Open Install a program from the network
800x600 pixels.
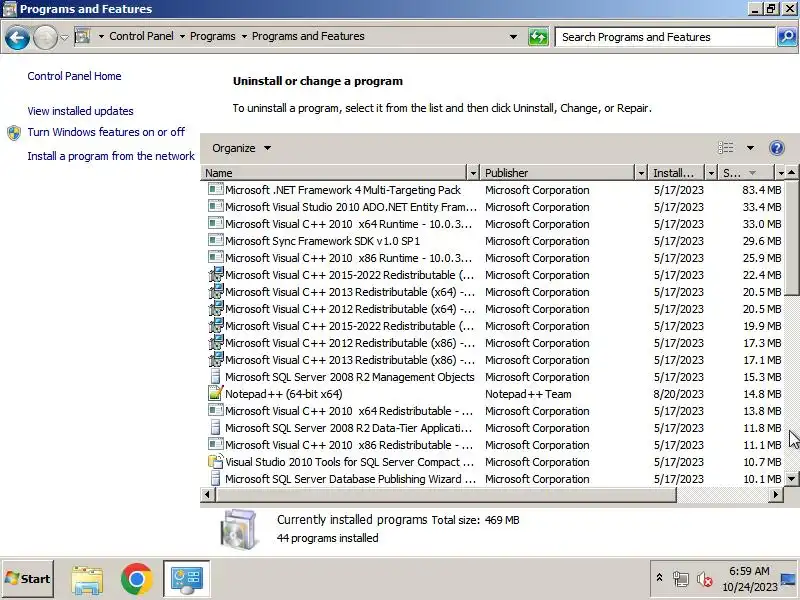(x=111, y=156)
